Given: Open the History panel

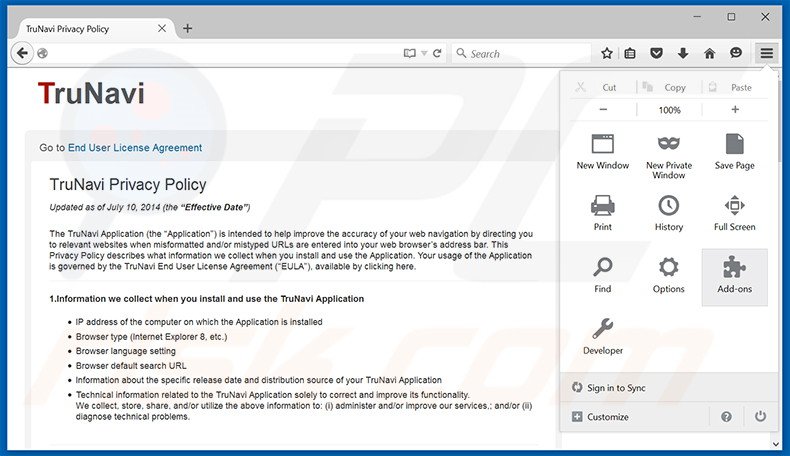Looking at the screenshot, I should 669,212.
